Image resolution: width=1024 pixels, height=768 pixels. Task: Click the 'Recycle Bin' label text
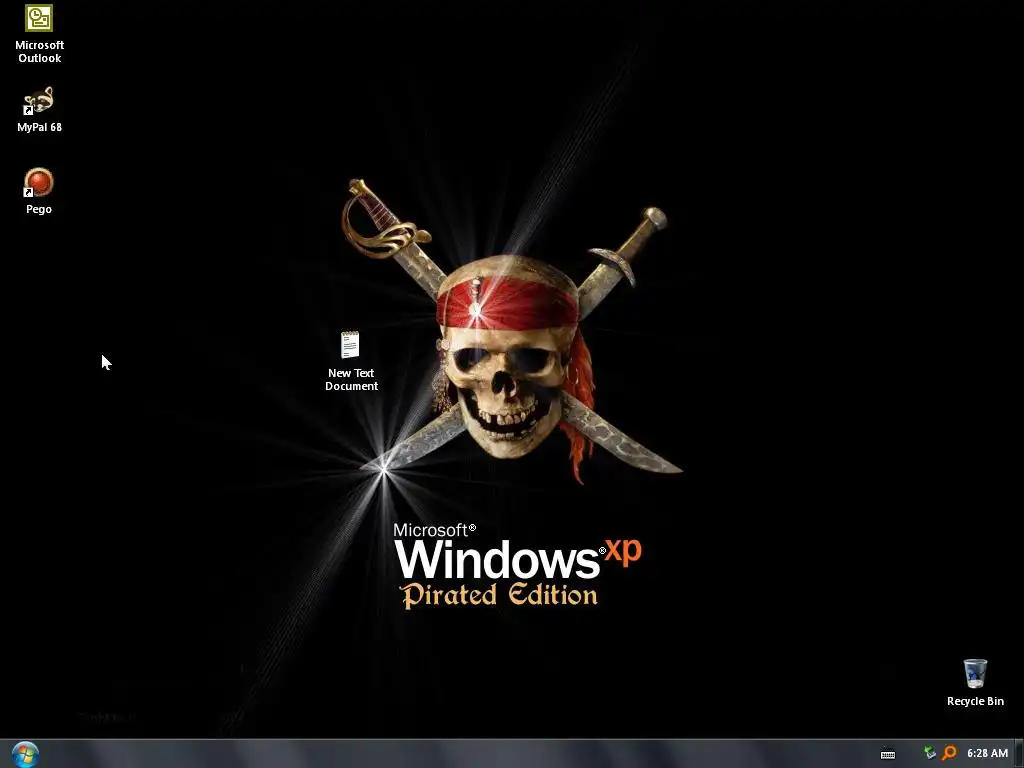tap(975, 701)
